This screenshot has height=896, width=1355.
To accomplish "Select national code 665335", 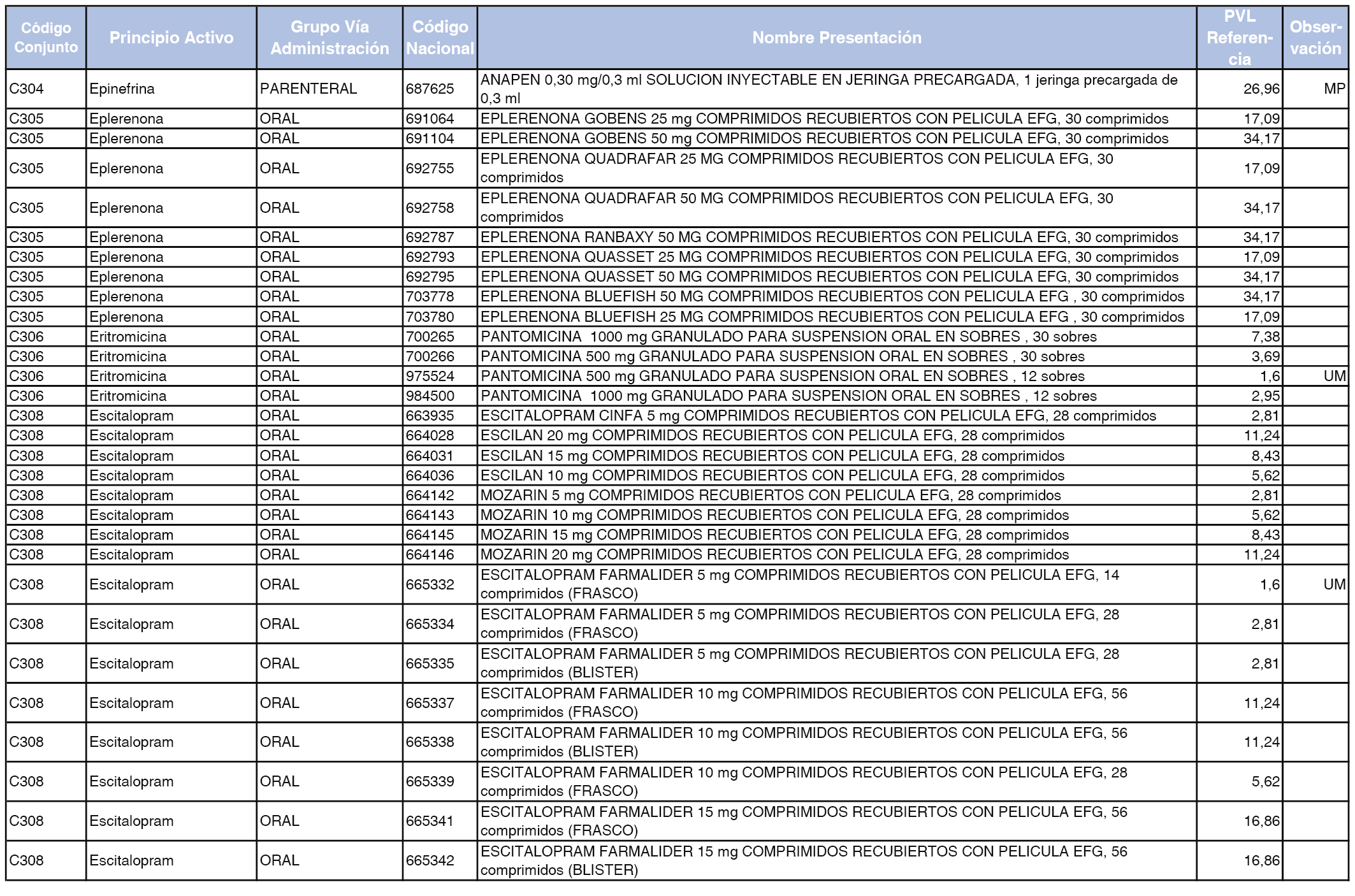I will point(440,663).
